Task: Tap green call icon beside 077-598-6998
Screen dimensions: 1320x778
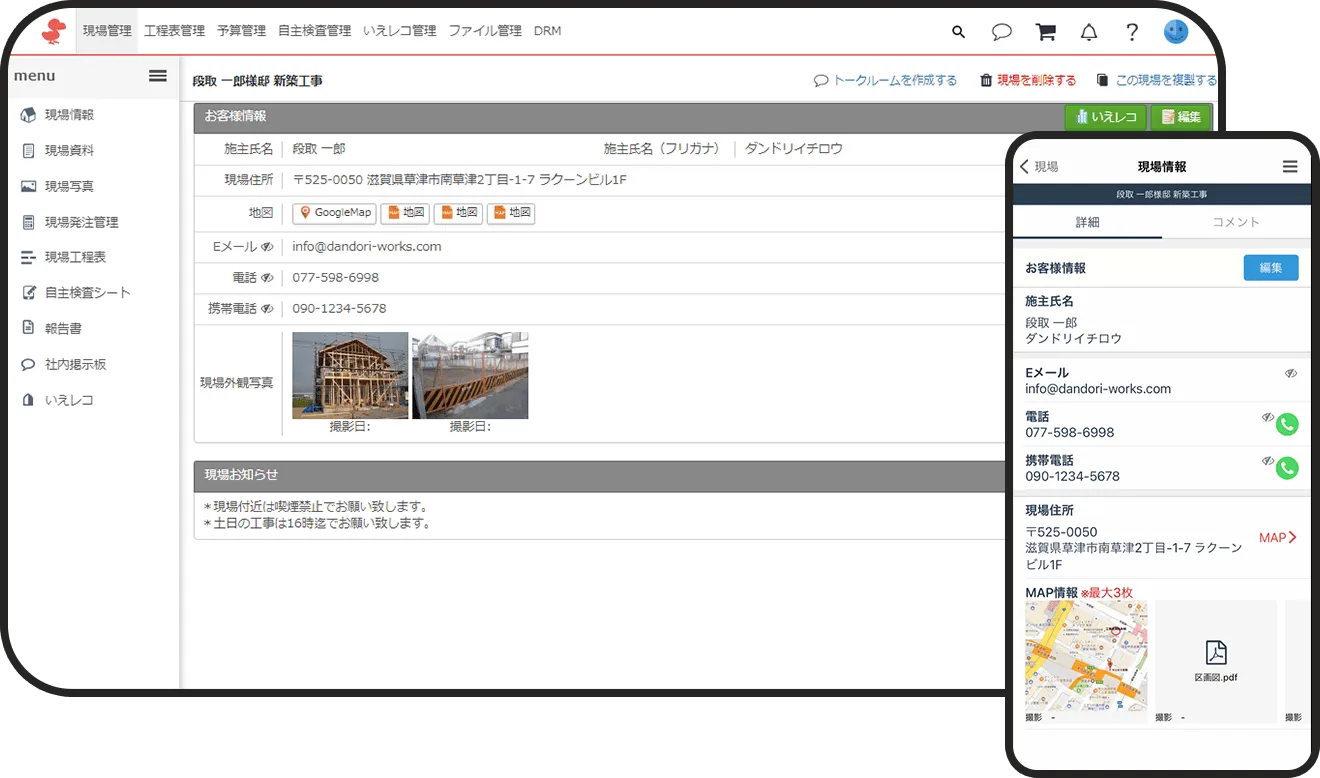Action: pyautogui.click(x=1287, y=425)
